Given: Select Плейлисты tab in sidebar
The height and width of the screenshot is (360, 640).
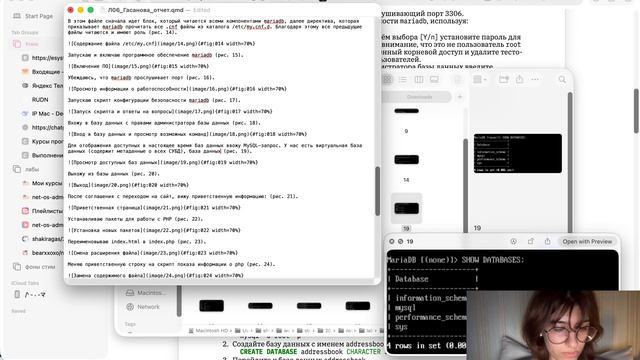Looking at the screenshot, I should (43, 211).
